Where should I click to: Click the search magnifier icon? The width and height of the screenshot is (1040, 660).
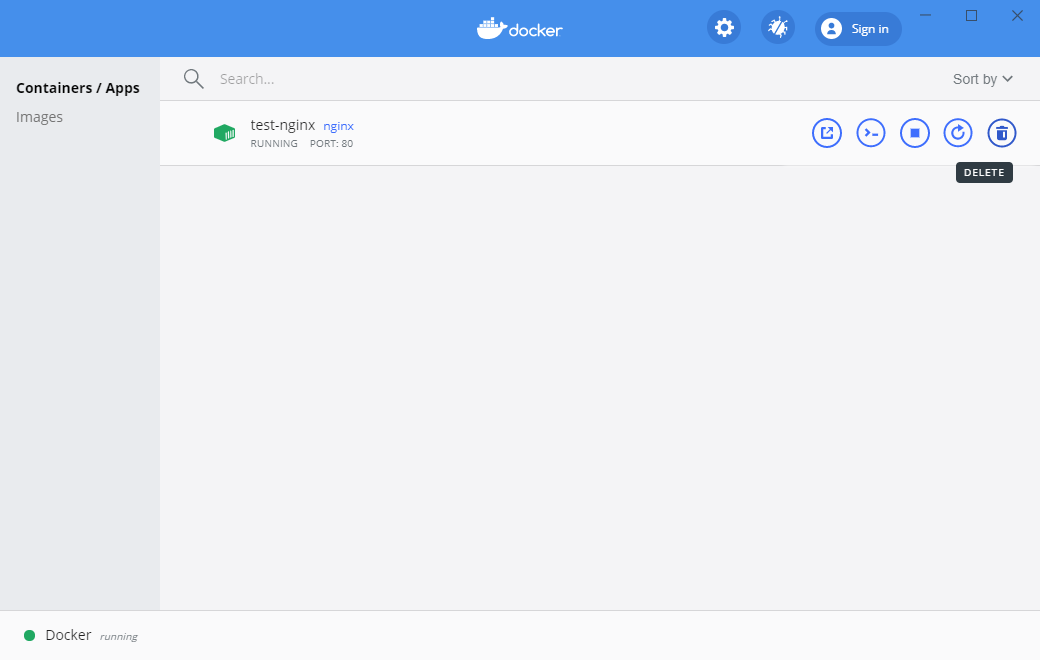(x=193, y=79)
